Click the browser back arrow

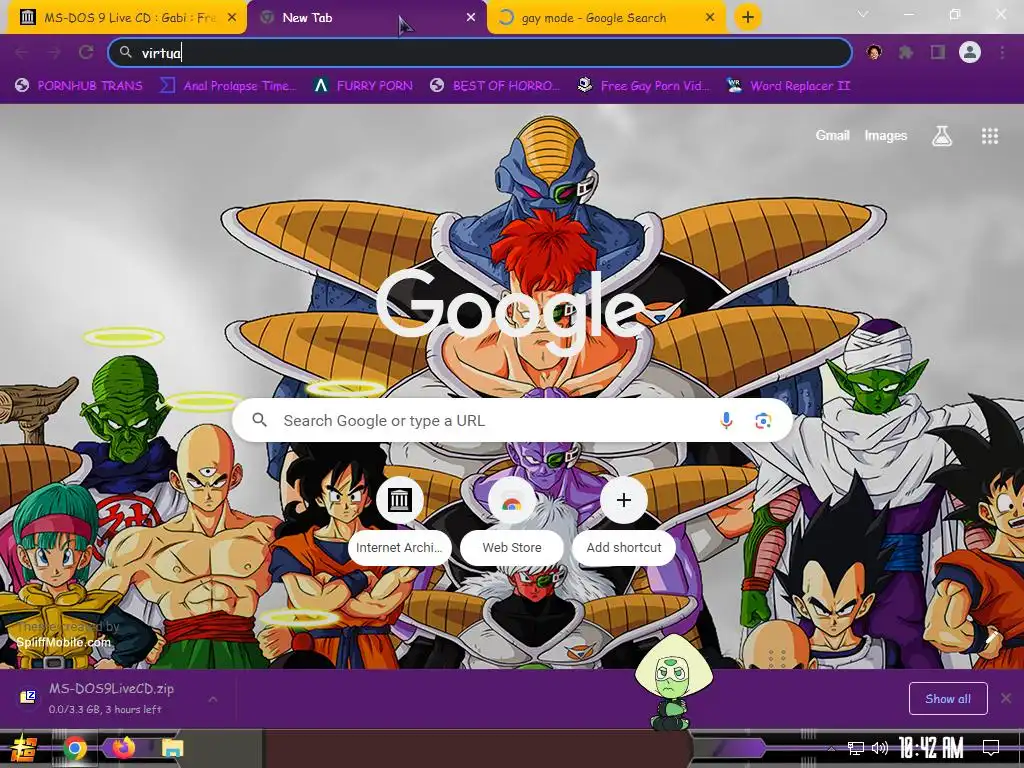click(x=22, y=53)
